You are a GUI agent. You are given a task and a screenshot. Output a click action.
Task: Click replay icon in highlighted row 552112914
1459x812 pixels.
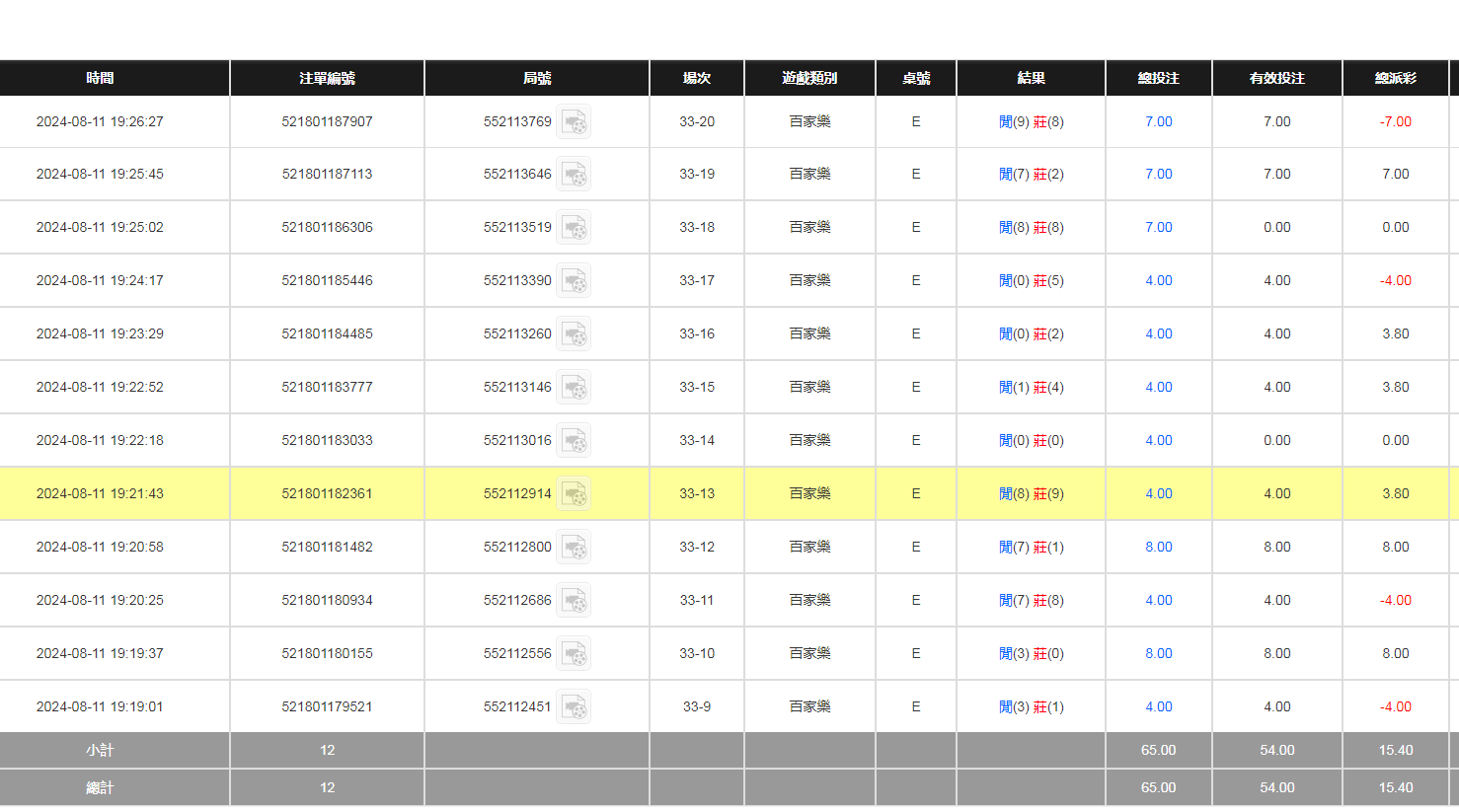click(574, 494)
